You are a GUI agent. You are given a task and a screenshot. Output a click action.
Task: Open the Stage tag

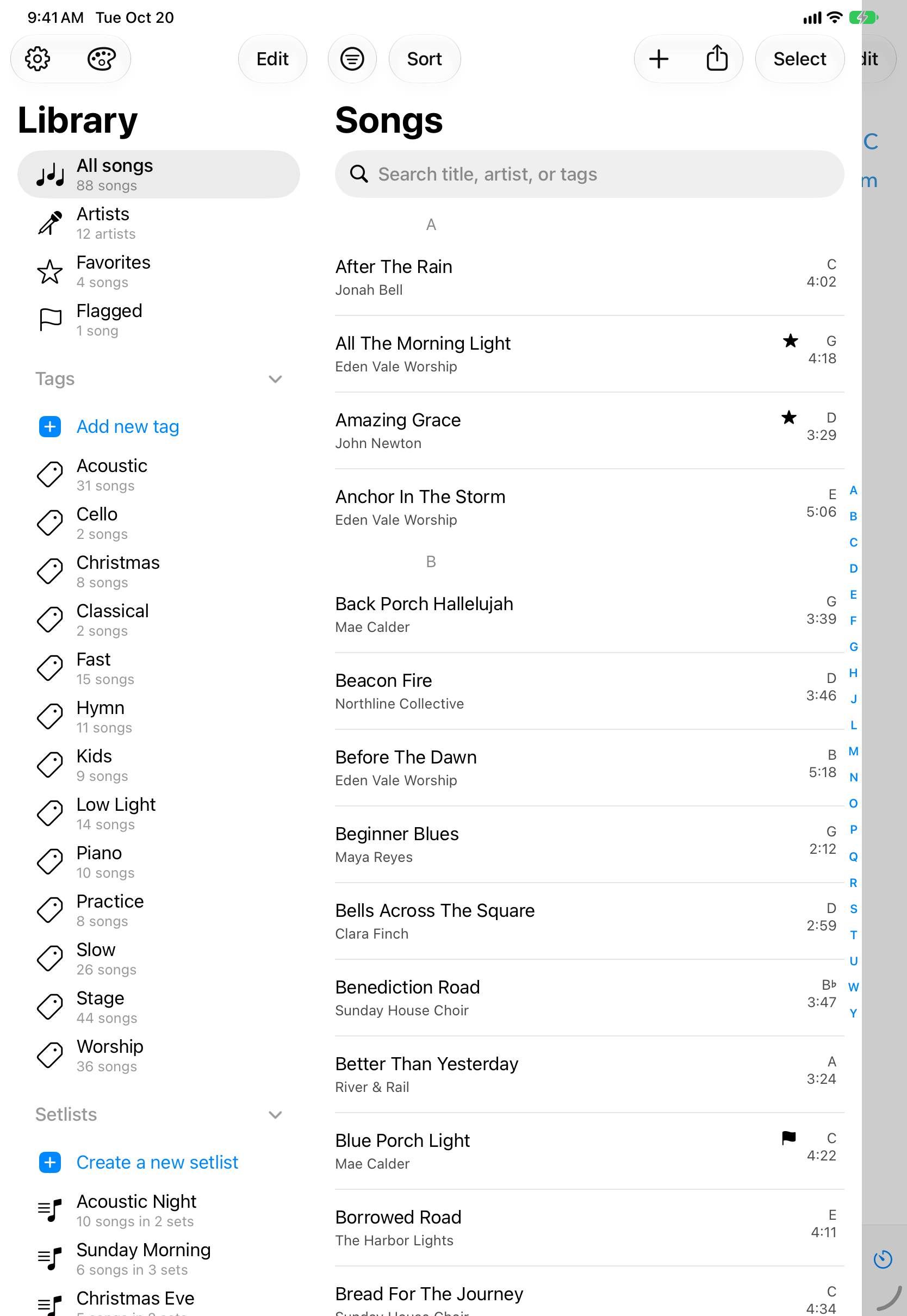click(159, 1007)
